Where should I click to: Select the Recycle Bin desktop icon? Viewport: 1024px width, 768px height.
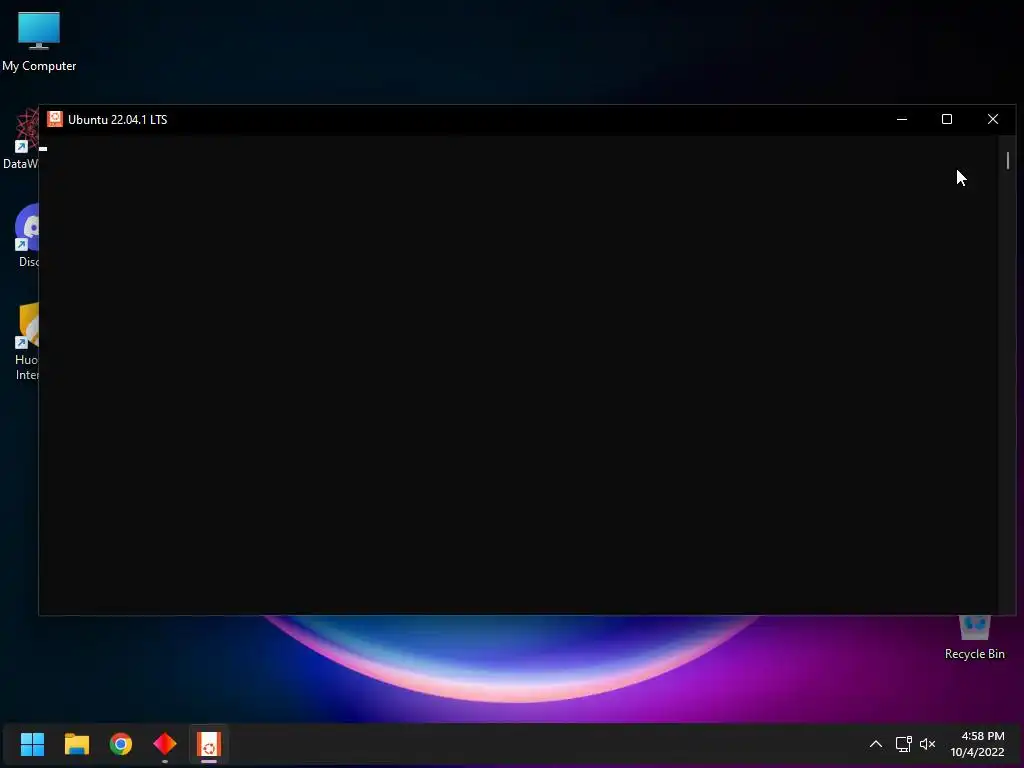[974, 639]
